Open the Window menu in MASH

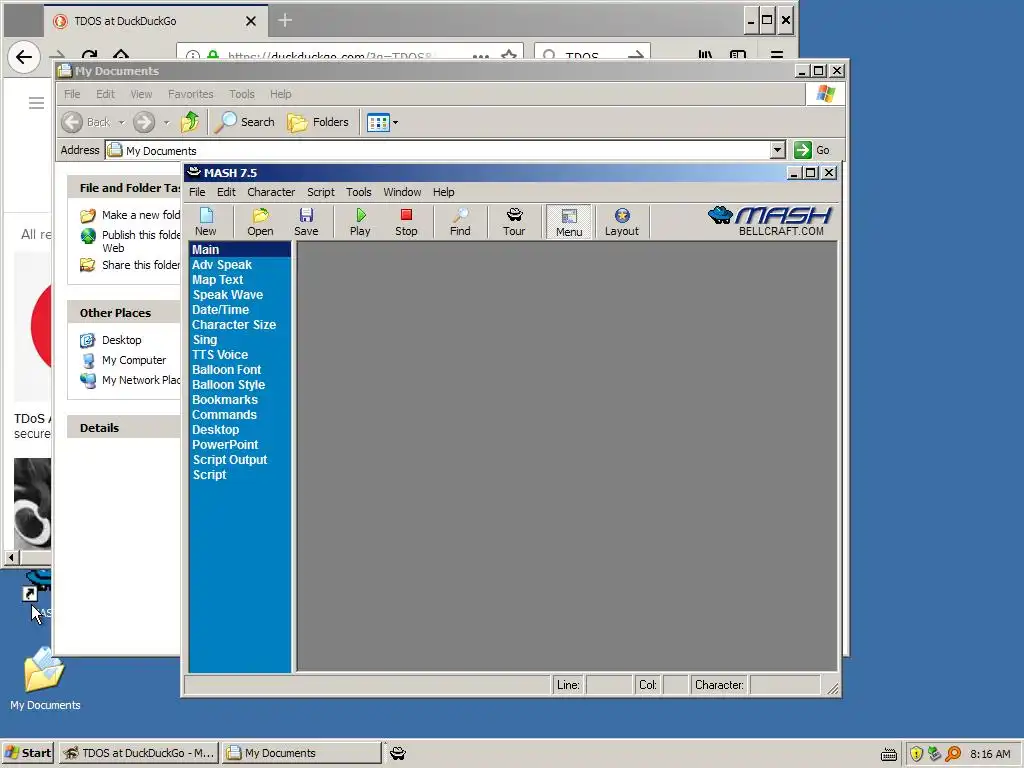[402, 192]
